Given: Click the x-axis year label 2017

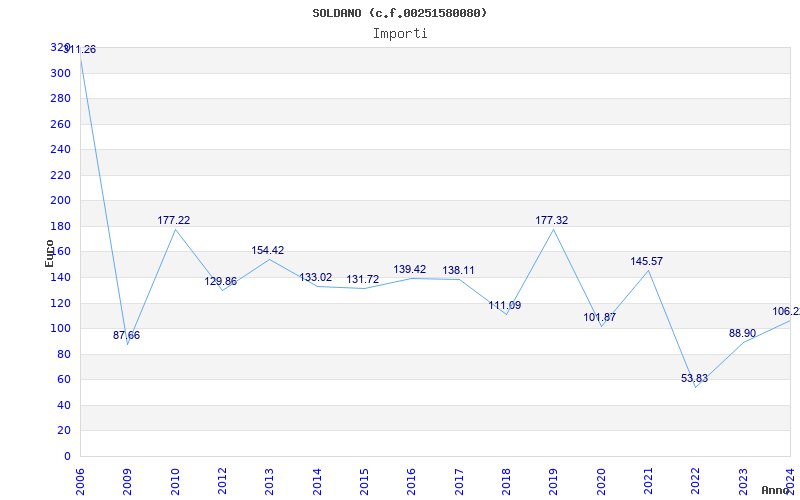Looking at the screenshot, I should (459, 482).
